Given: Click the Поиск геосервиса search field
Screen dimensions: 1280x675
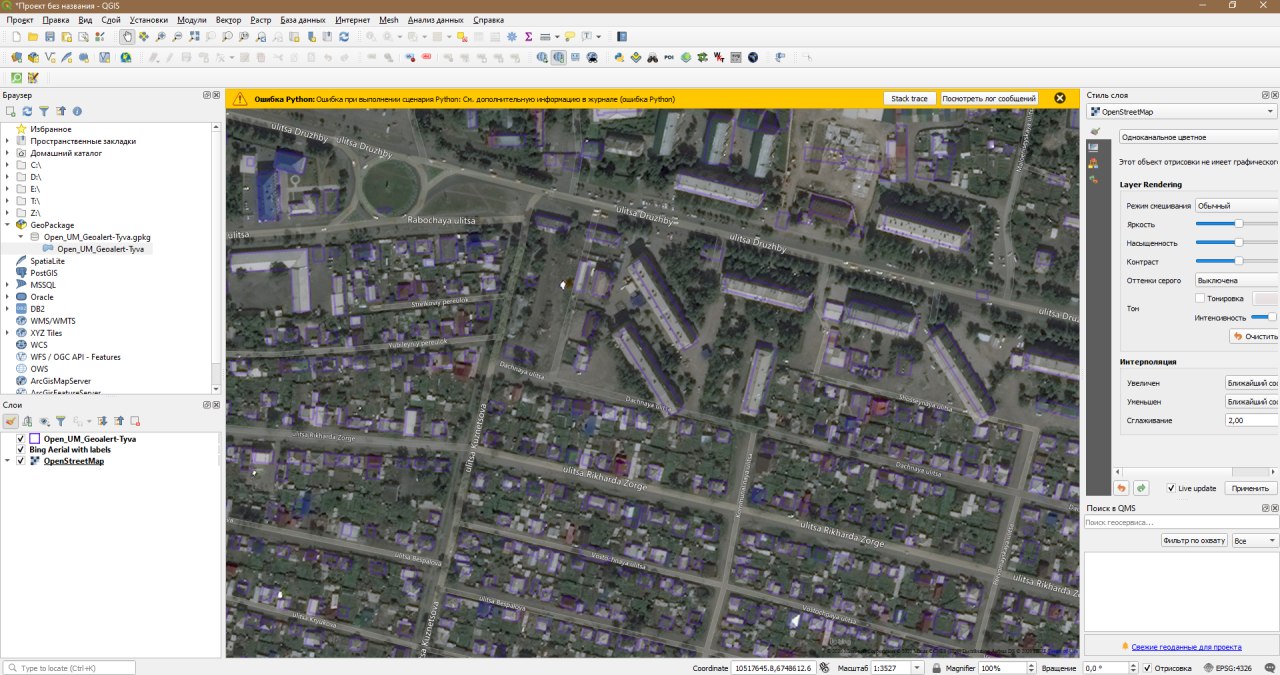Looking at the screenshot, I should [x=1182, y=522].
